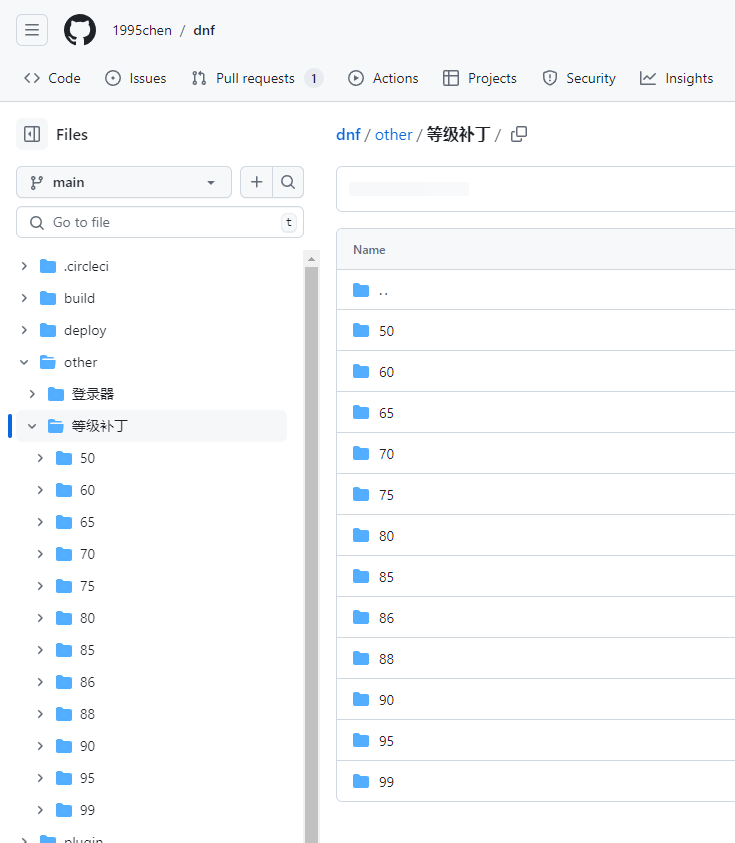This screenshot has height=843, width=735.
Task: Click folder icon of 86 in main list
Action: [361, 617]
